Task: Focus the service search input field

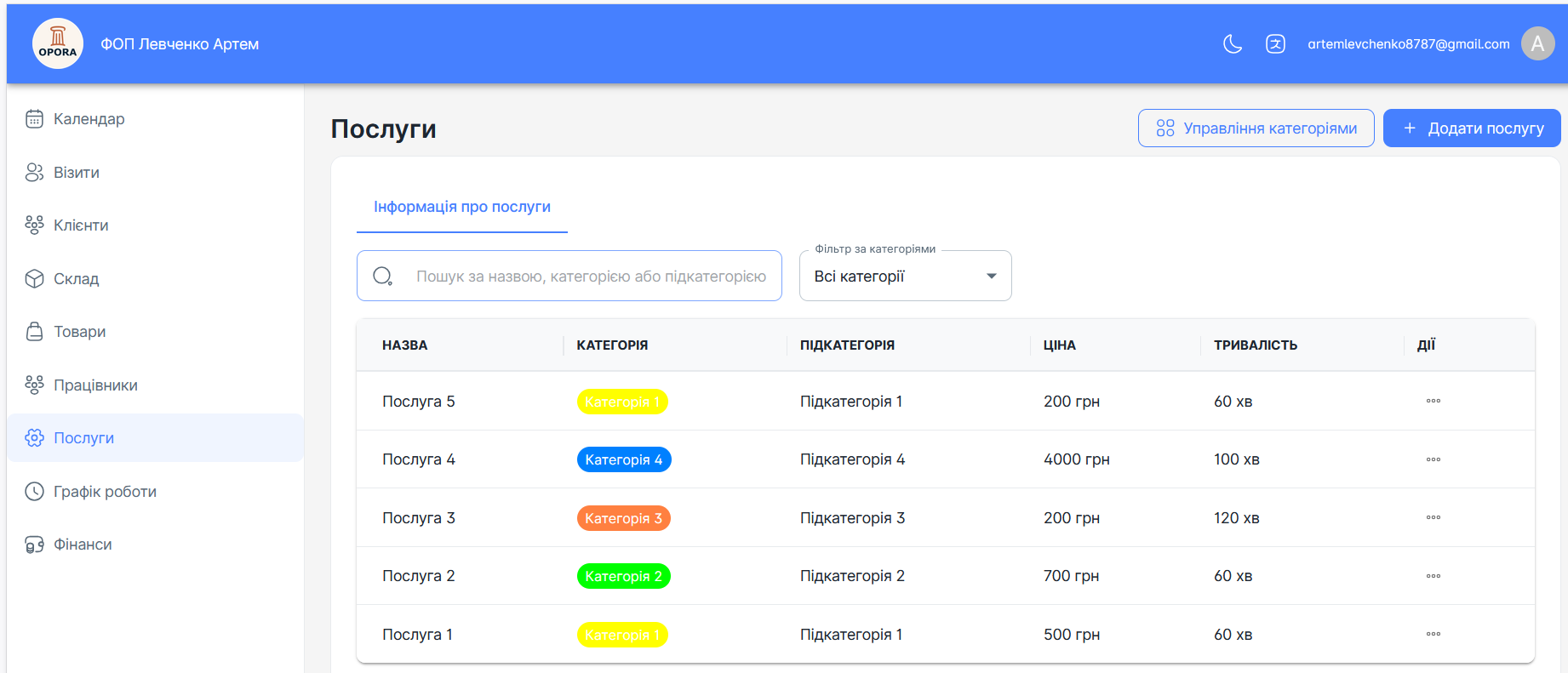Action: point(569,276)
